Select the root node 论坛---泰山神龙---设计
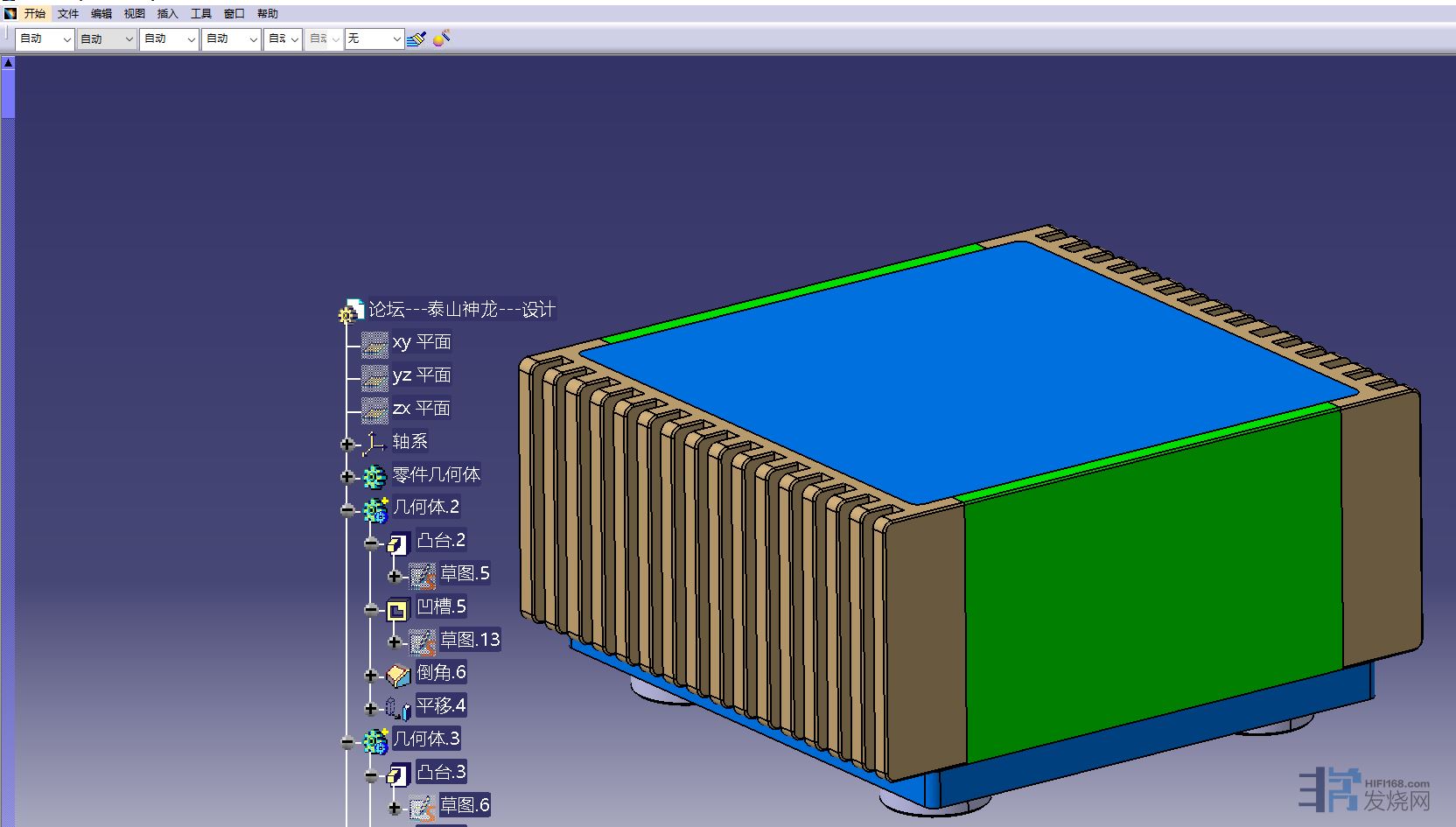 click(x=461, y=310)
